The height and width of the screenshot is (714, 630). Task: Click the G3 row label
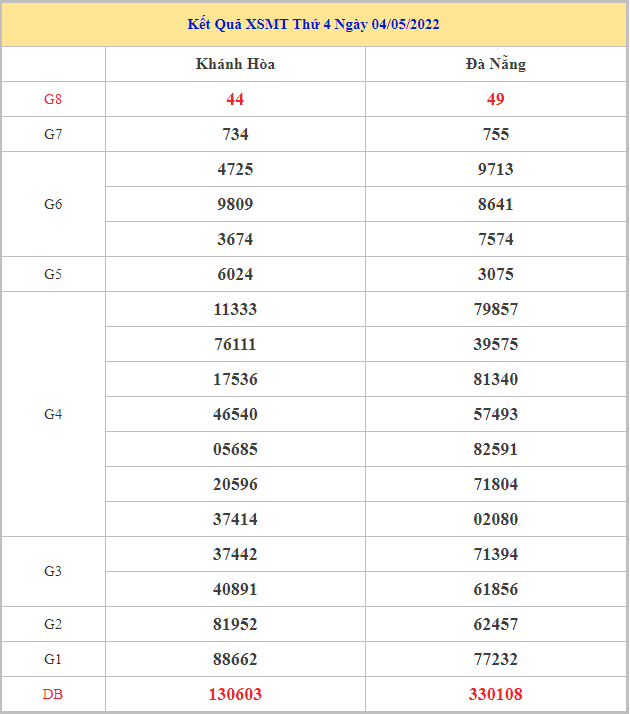(x=53, y=571)
